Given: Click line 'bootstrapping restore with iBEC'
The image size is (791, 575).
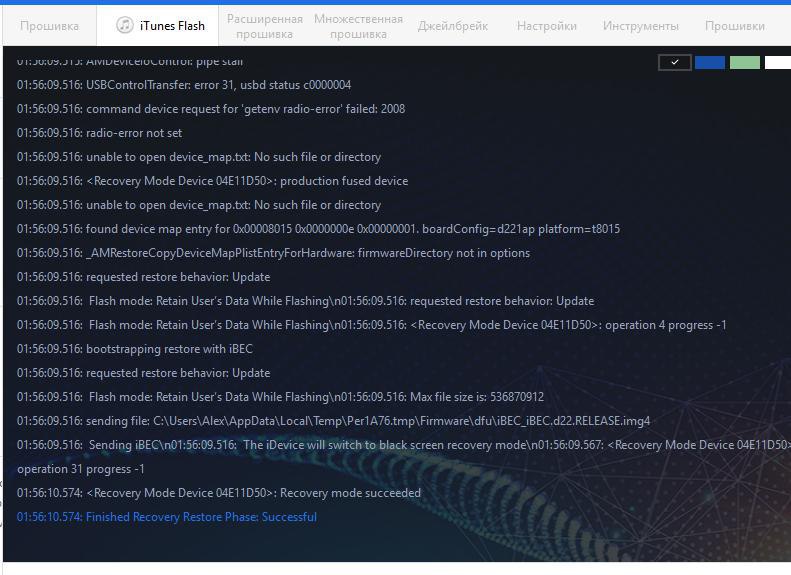Looking at the screenshot, I should pyautogui.click(x=135, y=349).
